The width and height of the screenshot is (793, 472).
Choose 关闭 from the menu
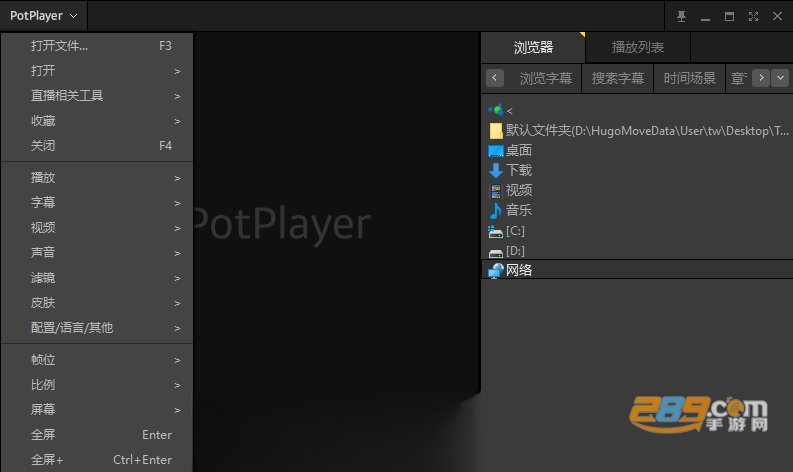pos(97,146)
